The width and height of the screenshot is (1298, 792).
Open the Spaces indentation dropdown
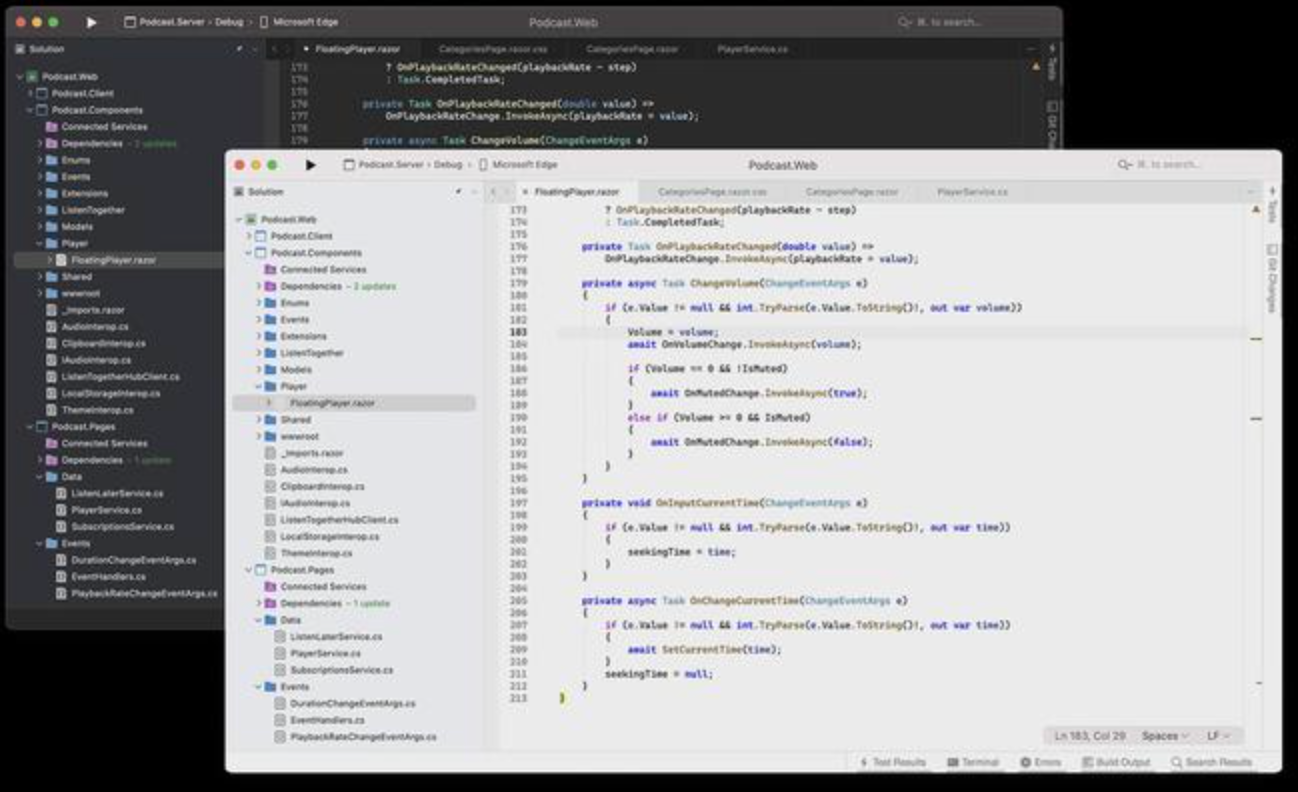1165,736
